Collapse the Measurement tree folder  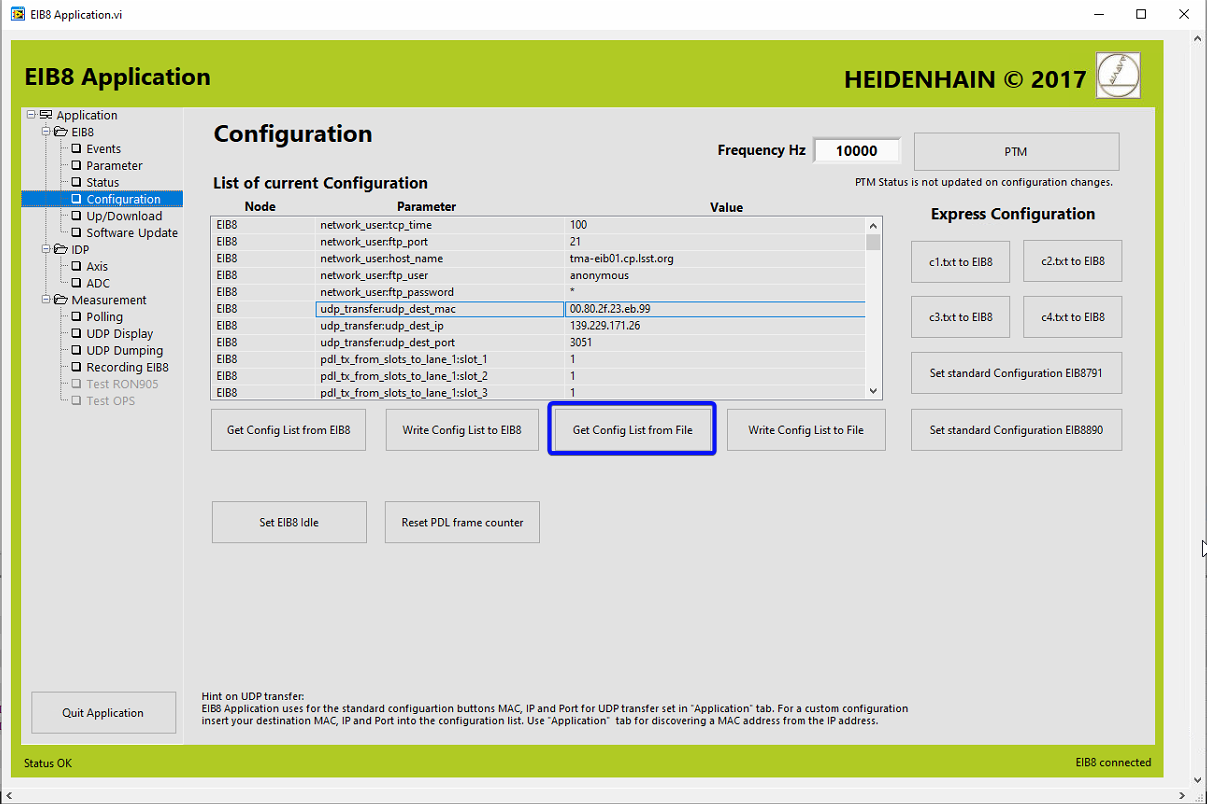[x=46, y=300]
